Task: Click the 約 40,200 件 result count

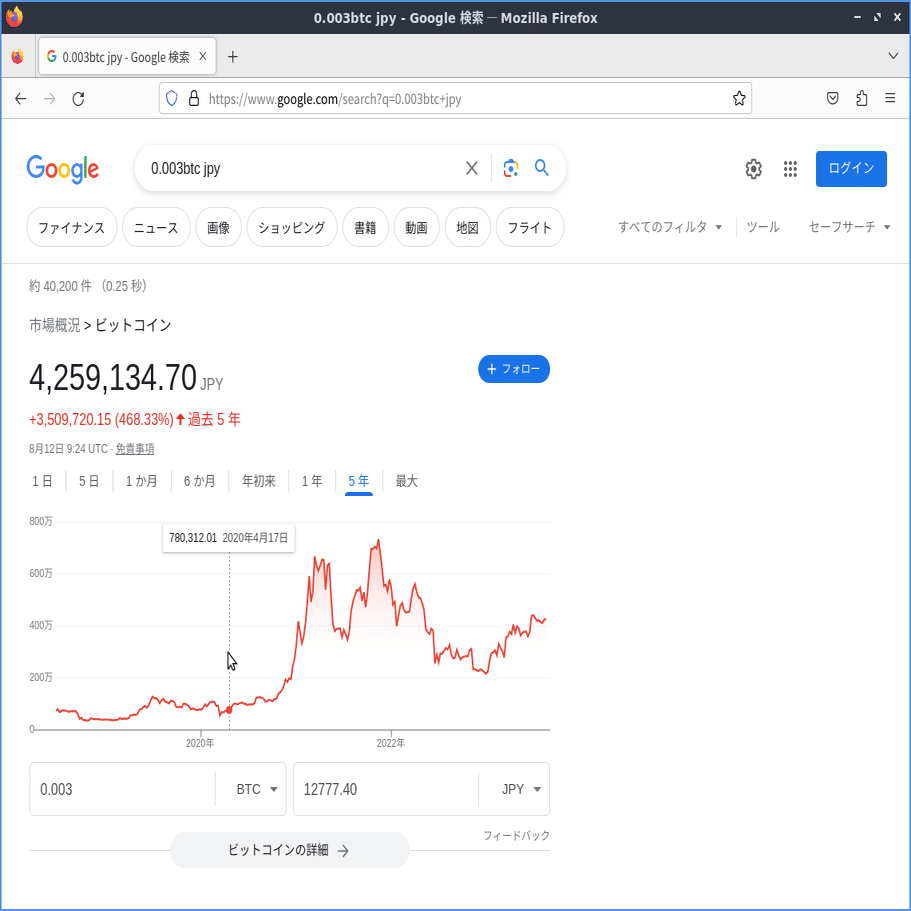Action: coord(60,286)
